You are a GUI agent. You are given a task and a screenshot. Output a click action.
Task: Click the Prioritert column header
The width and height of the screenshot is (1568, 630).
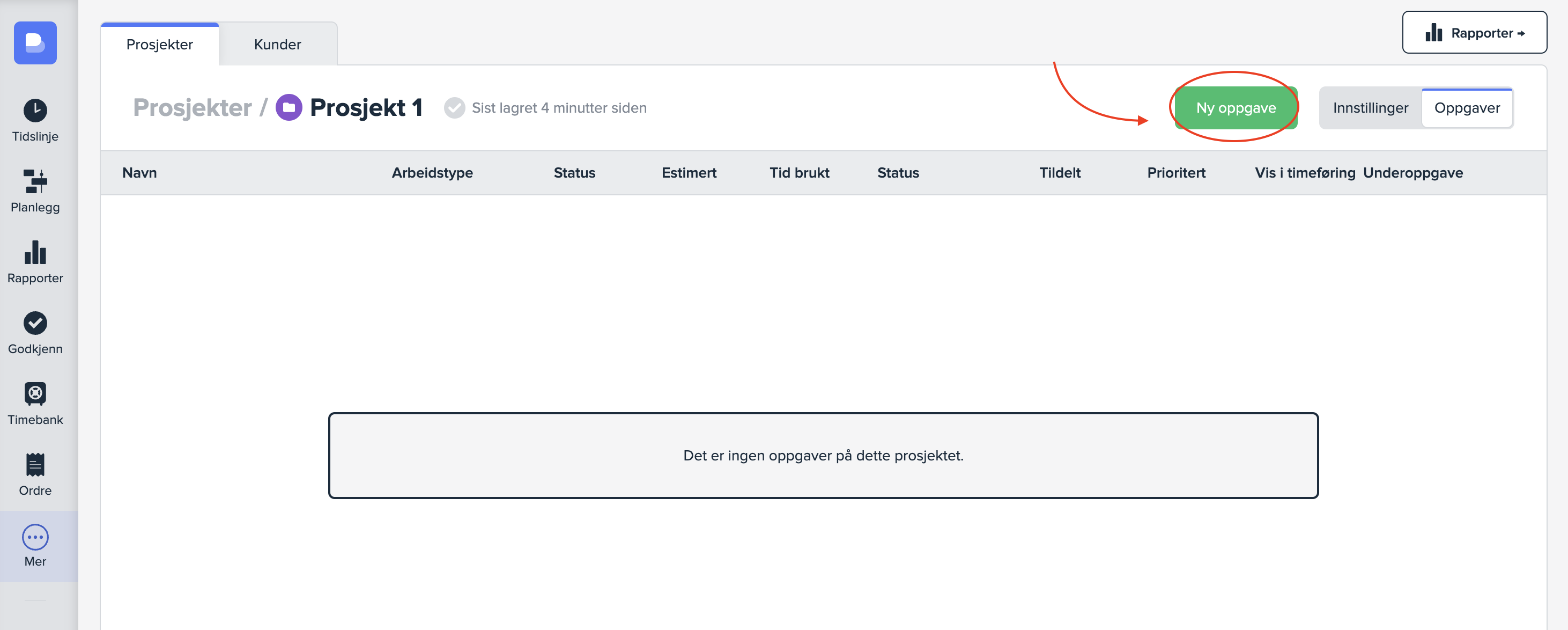1176,173
